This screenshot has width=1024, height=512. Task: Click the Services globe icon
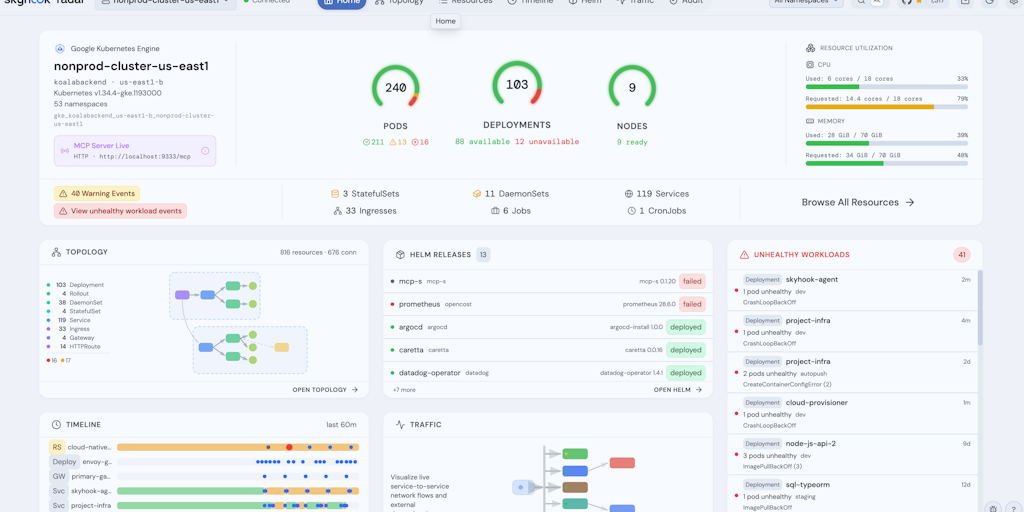coord(629,194)
